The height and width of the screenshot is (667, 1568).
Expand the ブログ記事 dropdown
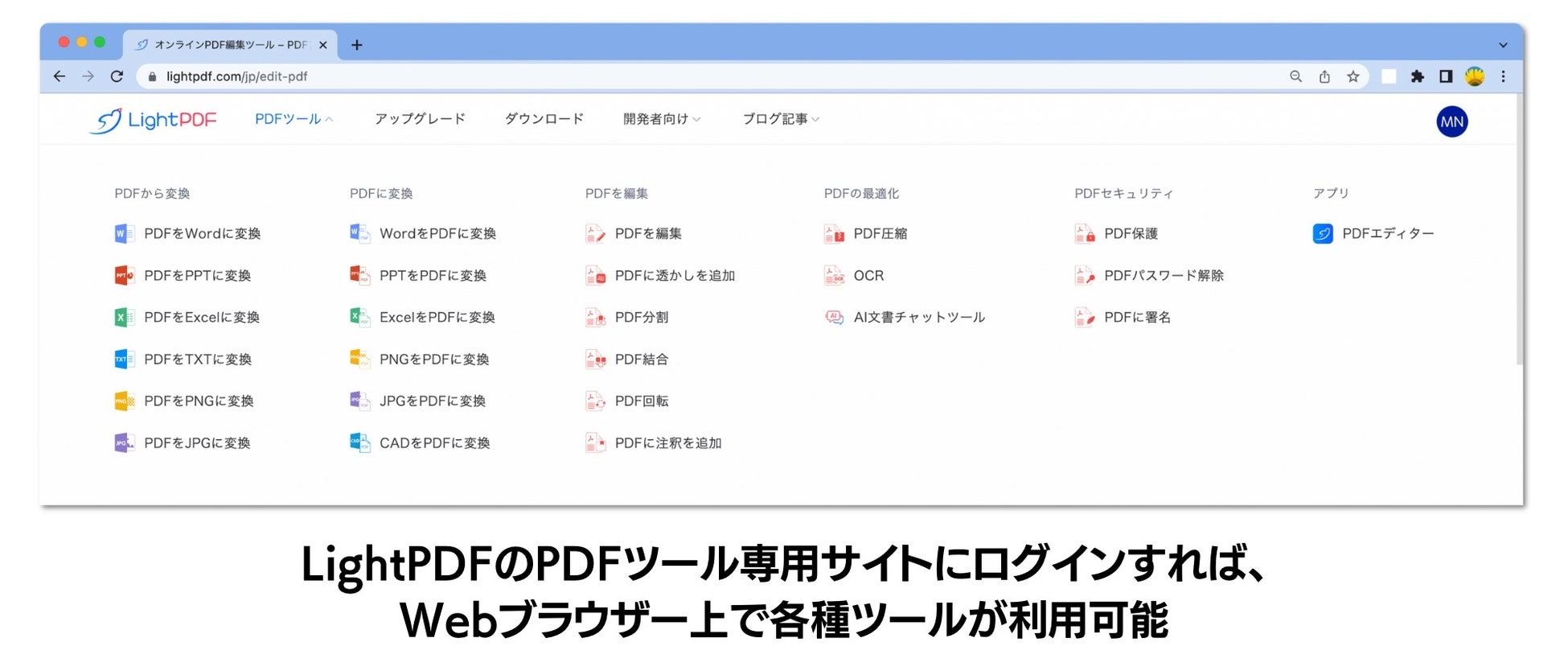tap(781, 119)
